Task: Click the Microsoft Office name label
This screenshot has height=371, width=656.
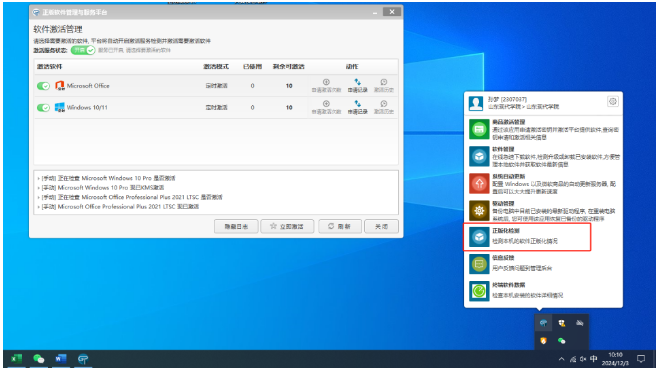Action: pos(88,86)
